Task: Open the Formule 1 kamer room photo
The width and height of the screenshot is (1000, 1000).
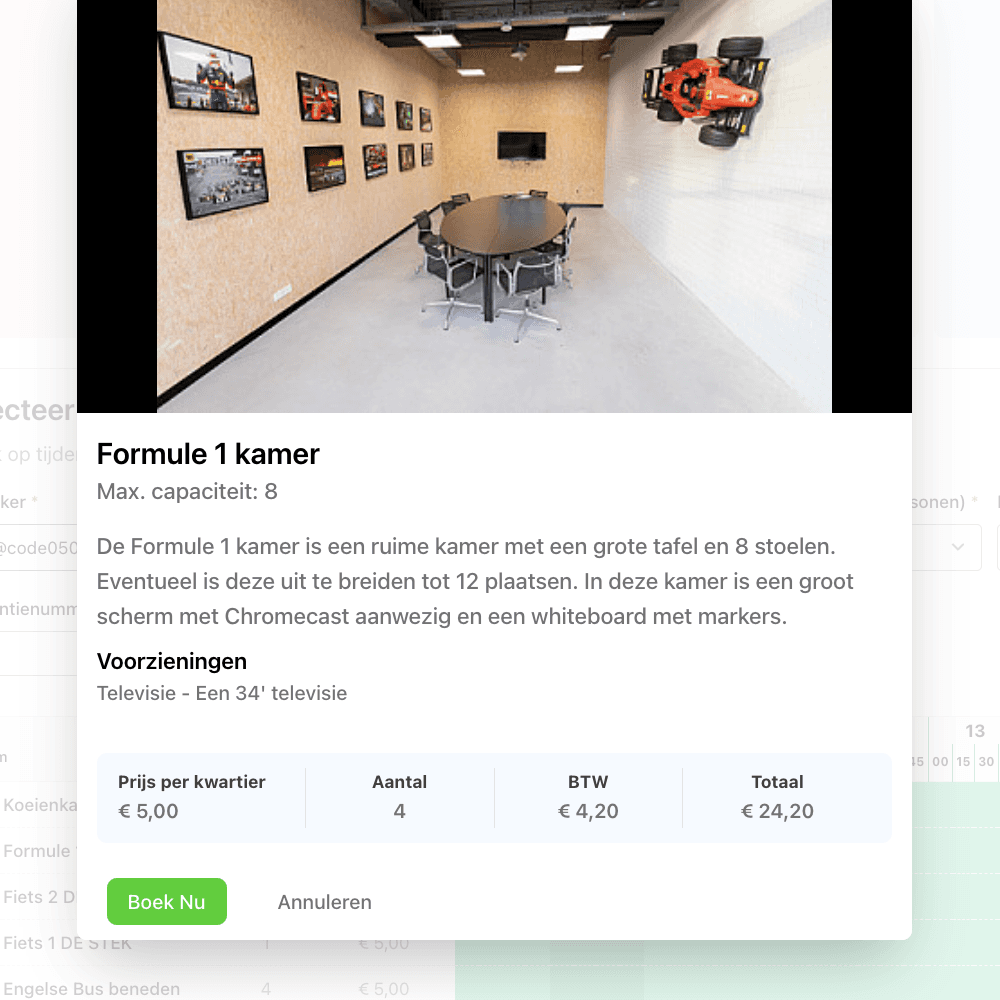Action: (494, 205)
